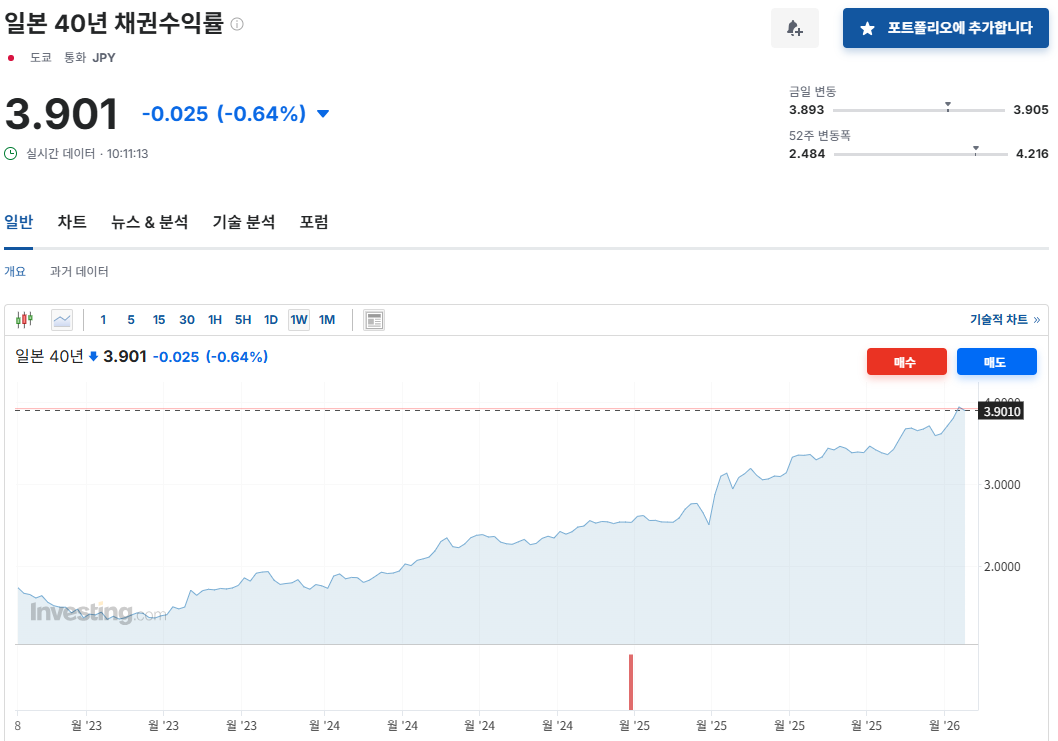The width and height of the screenshot is (1058, 741).
Task: Click the green clock icon near 실시간 데이터
Action: click(10, 153)
